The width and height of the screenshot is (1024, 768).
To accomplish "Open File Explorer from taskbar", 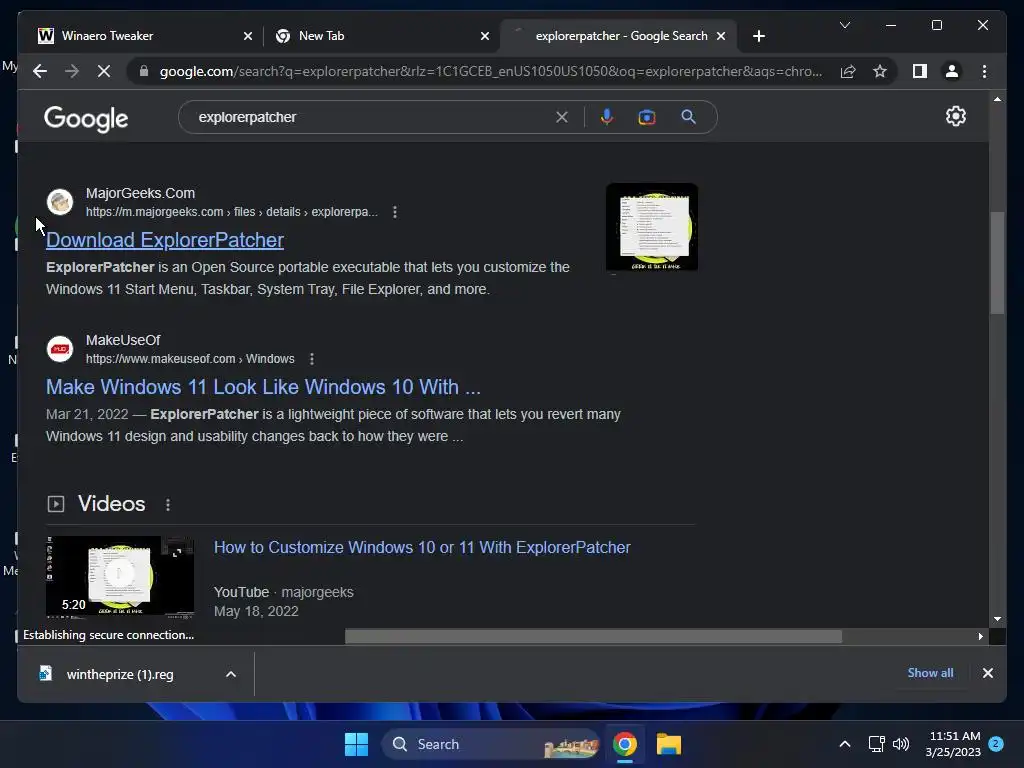I will (669, 744).
